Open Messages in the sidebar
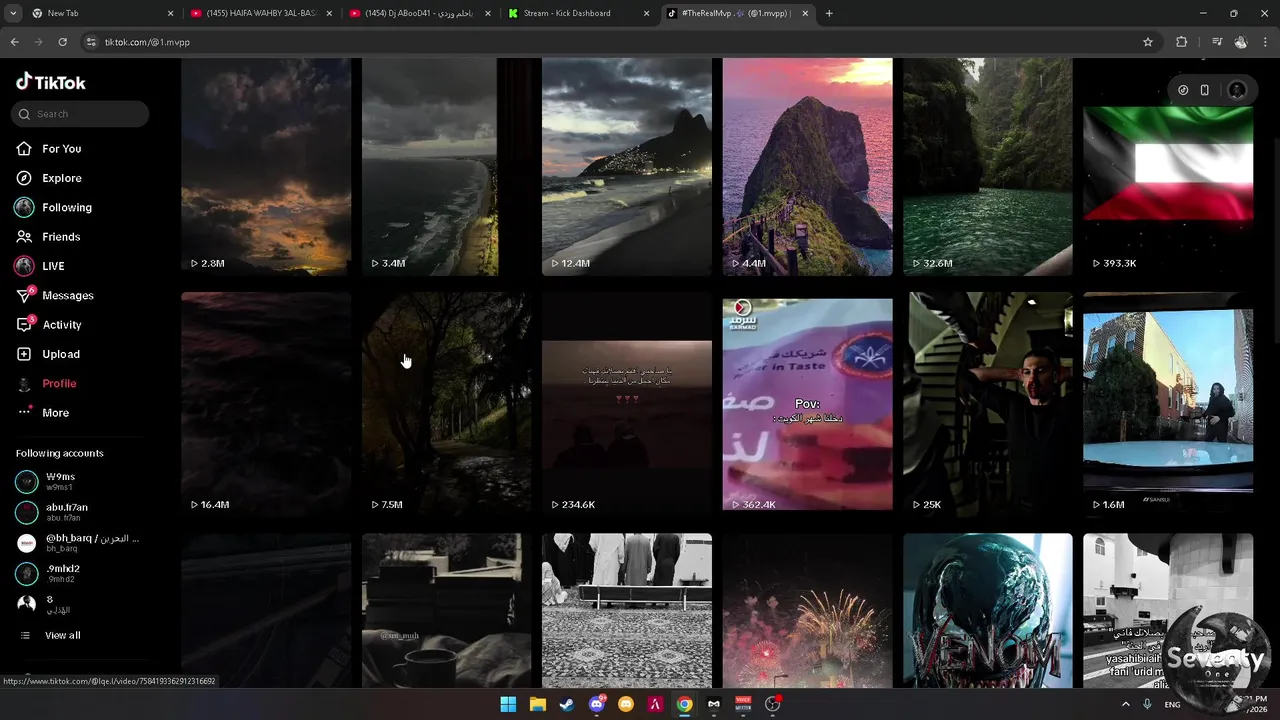The height and width of the screenshot is (720, 1280). click(67, 296)
